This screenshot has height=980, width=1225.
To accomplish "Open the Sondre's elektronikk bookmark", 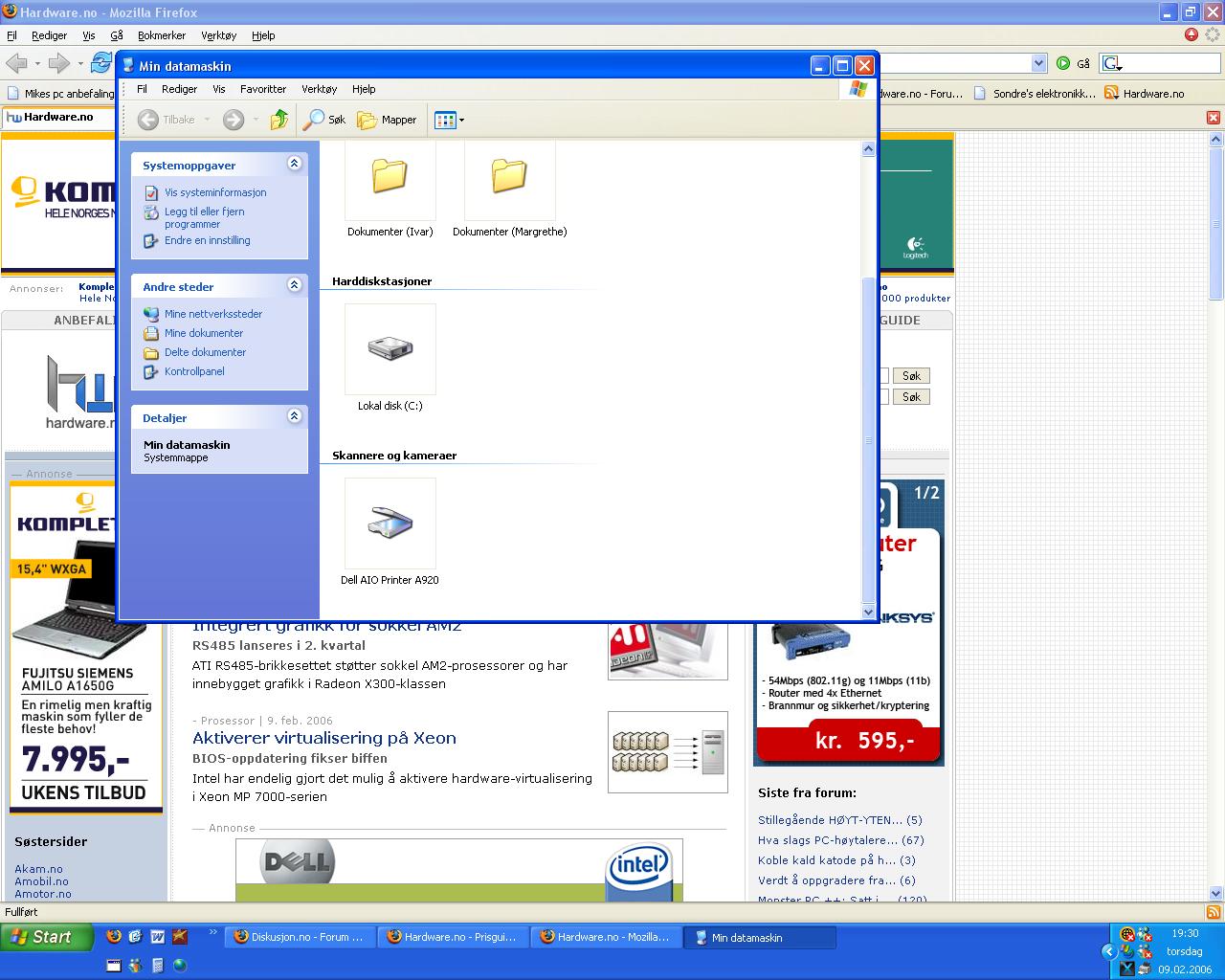I will (1036, 93).
